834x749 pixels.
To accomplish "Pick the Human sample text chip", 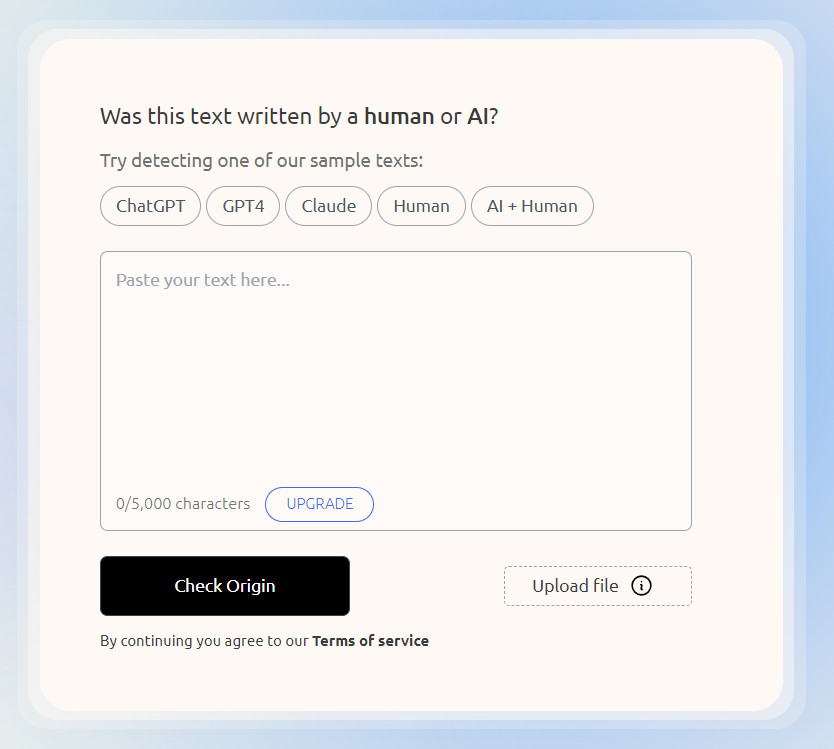I will pyautogui.click(x=421, y=206).
